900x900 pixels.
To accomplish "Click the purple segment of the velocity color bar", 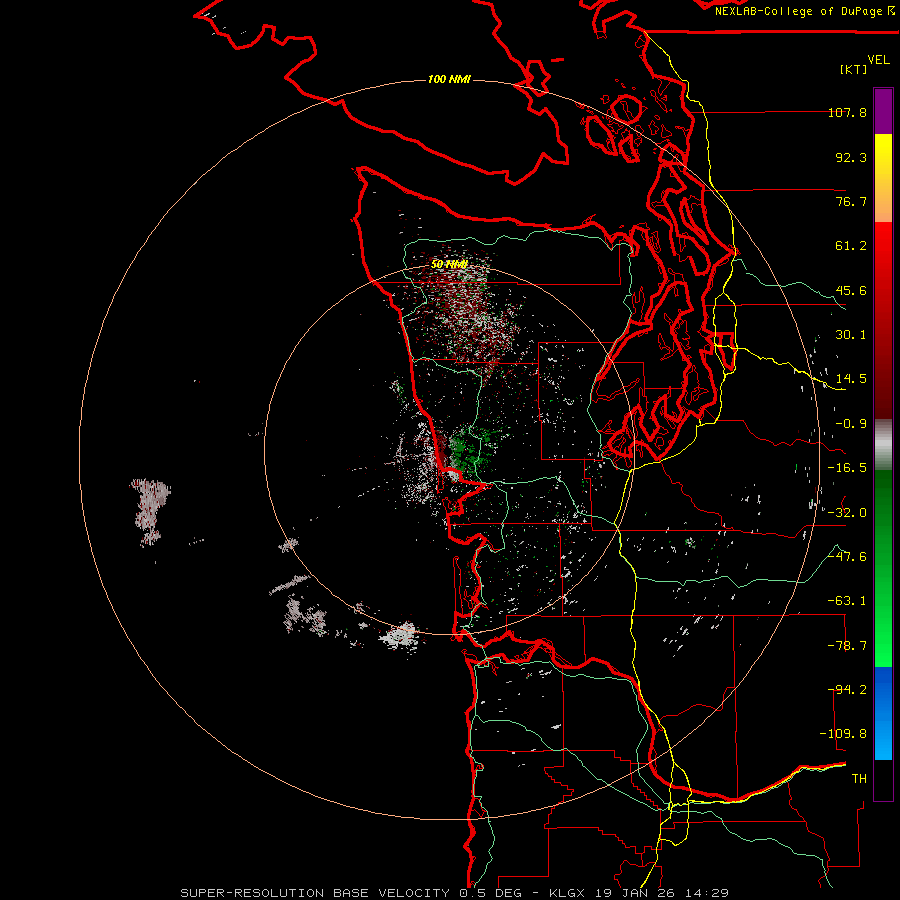I will tap(883, 111).
